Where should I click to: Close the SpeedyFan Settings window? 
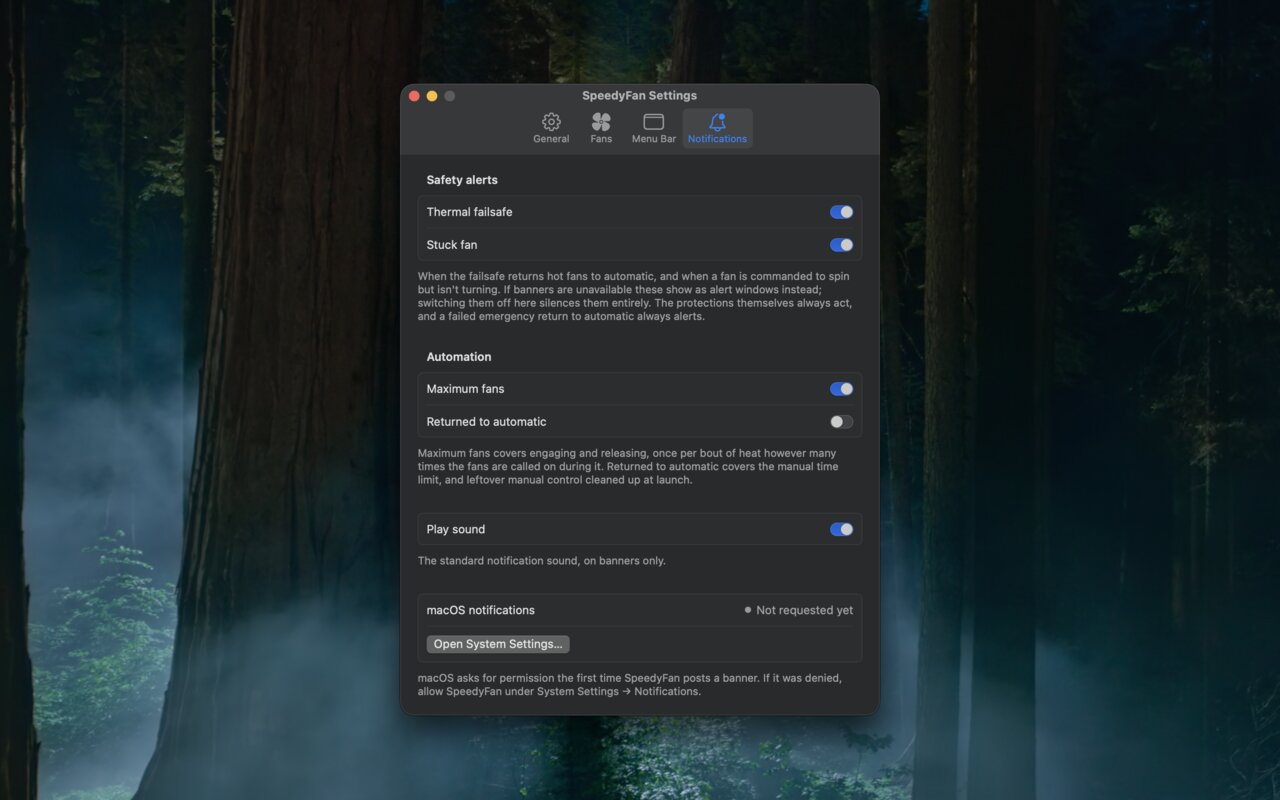[x=414, y=96]
